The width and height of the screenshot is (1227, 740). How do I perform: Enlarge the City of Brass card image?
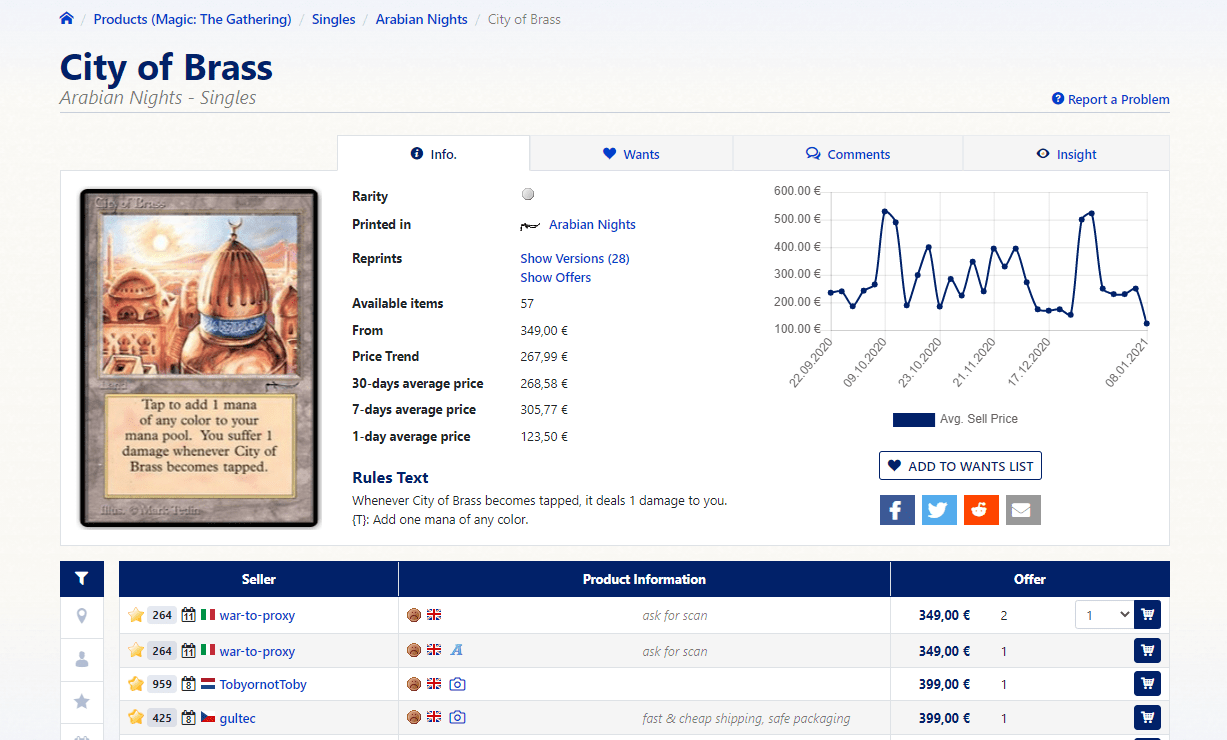click(x=199, y=358)
